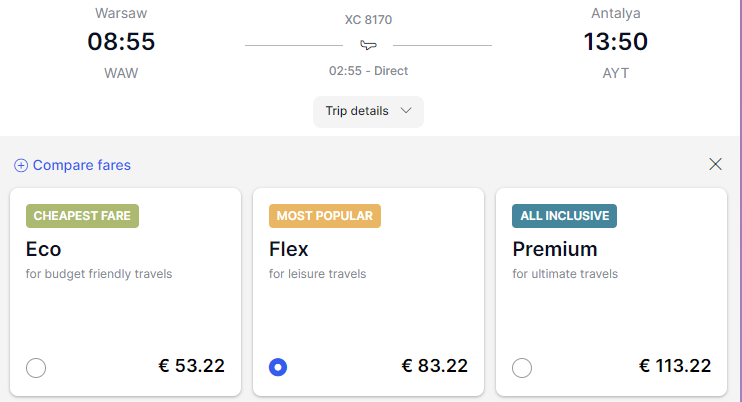This screenshot has height=402, width=742.
Task: Click the MOST POPULAR orange badge
Action: (325, 216)
